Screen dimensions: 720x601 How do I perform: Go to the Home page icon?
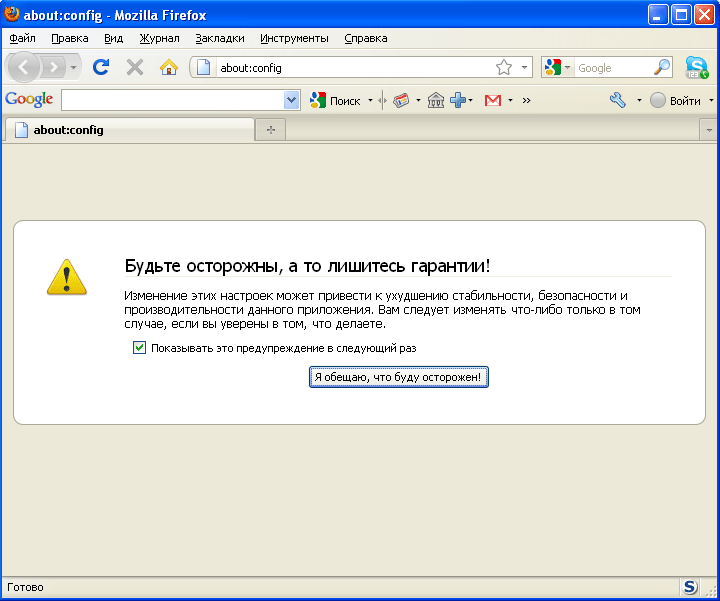coord(169,68)
